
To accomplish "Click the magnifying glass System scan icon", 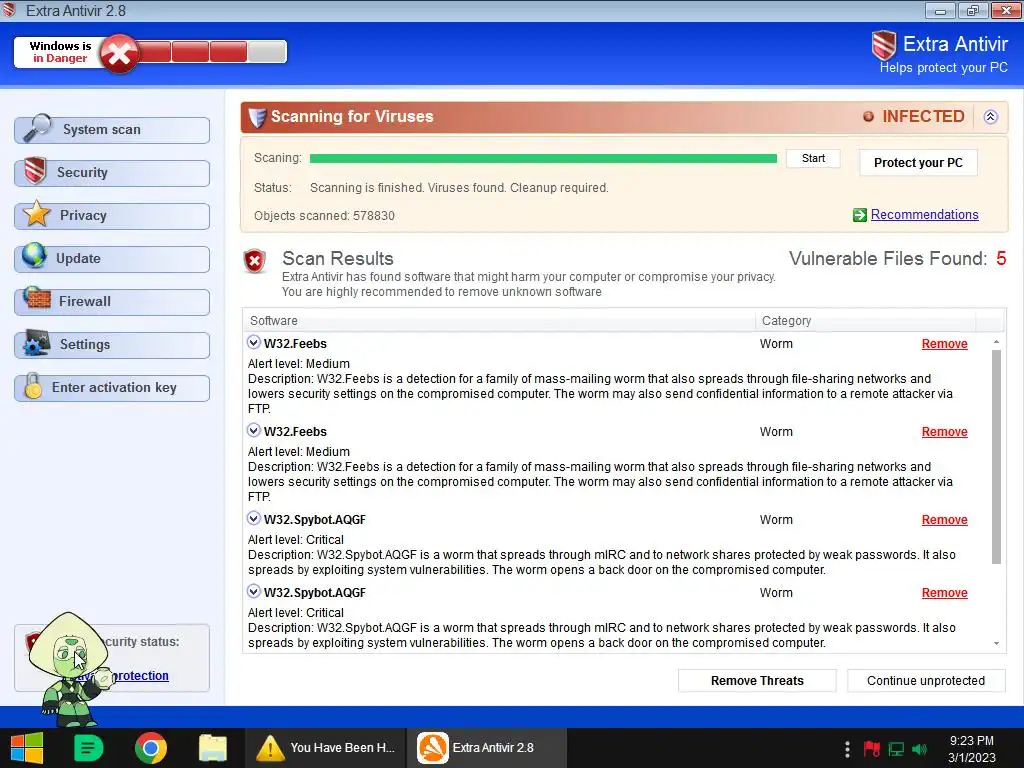I will [37, 127].
